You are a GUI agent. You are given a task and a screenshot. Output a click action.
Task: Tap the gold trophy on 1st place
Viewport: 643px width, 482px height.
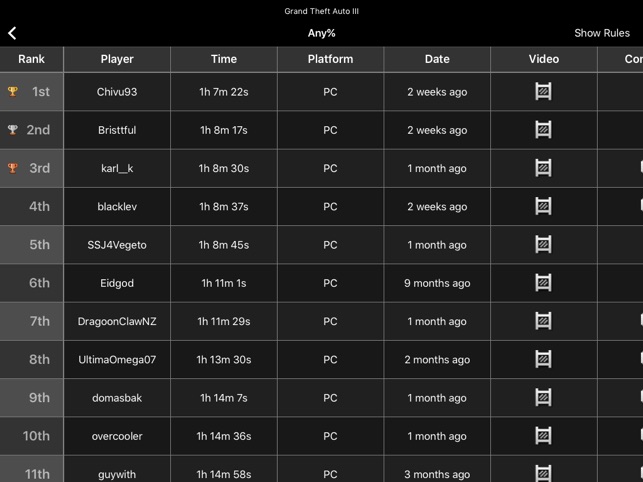(x=13, y=91)
